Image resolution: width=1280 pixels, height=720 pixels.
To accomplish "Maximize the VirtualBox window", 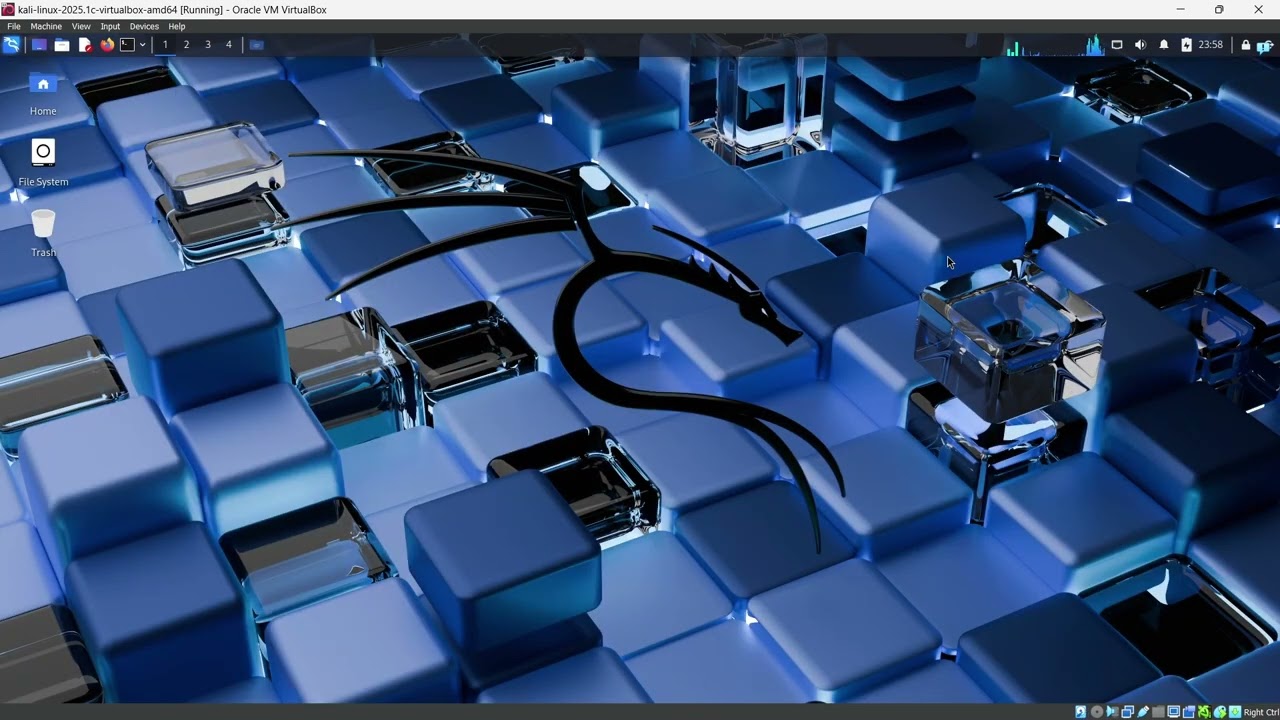I will pyautogui.click(x=1219, y=9).
